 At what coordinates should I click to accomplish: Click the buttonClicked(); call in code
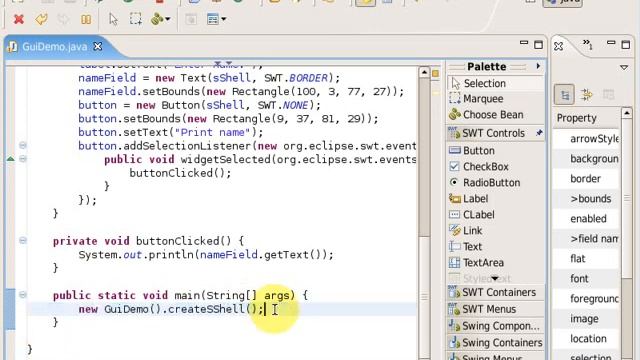tap(180, 173)
